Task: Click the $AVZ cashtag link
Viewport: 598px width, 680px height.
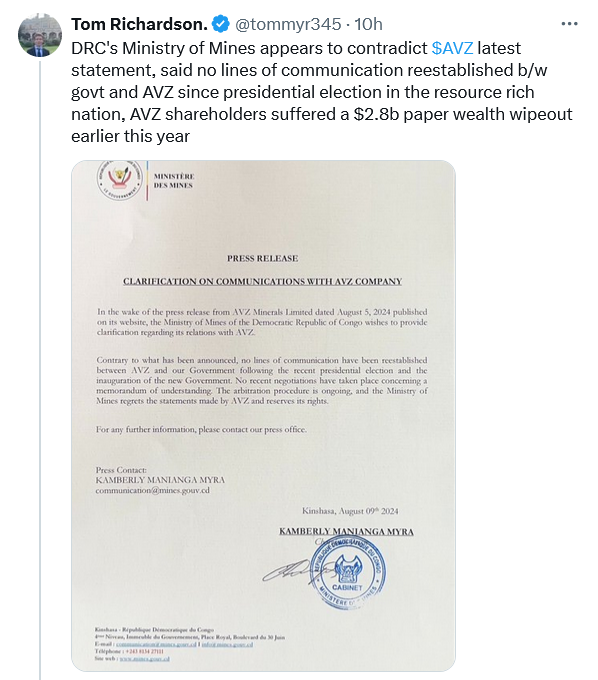Action: point(452,48)
